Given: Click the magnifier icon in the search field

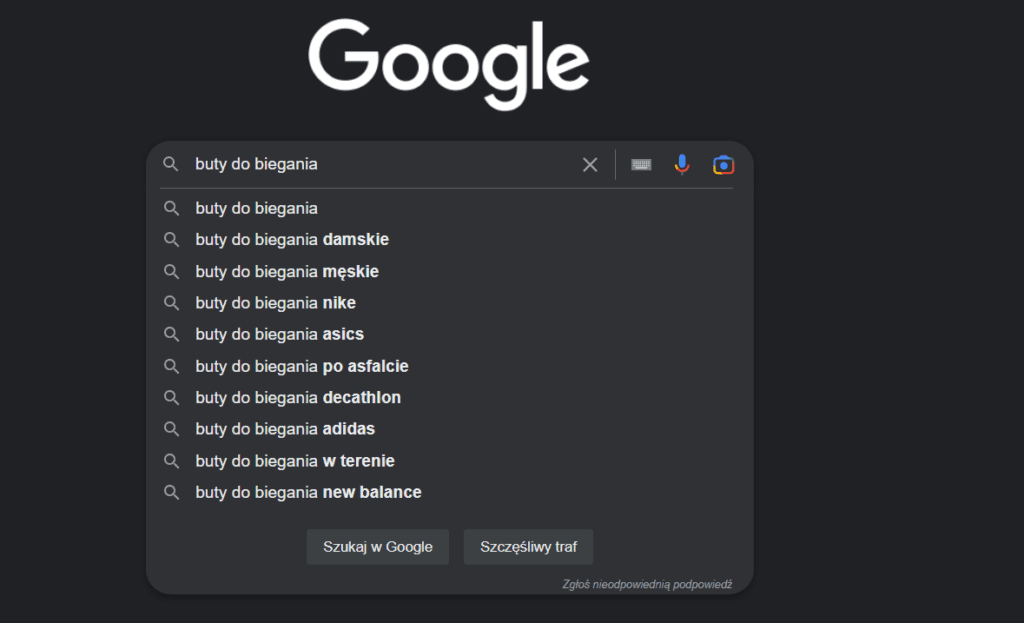Looking at the screenshot, I should (x=170, y=164).
